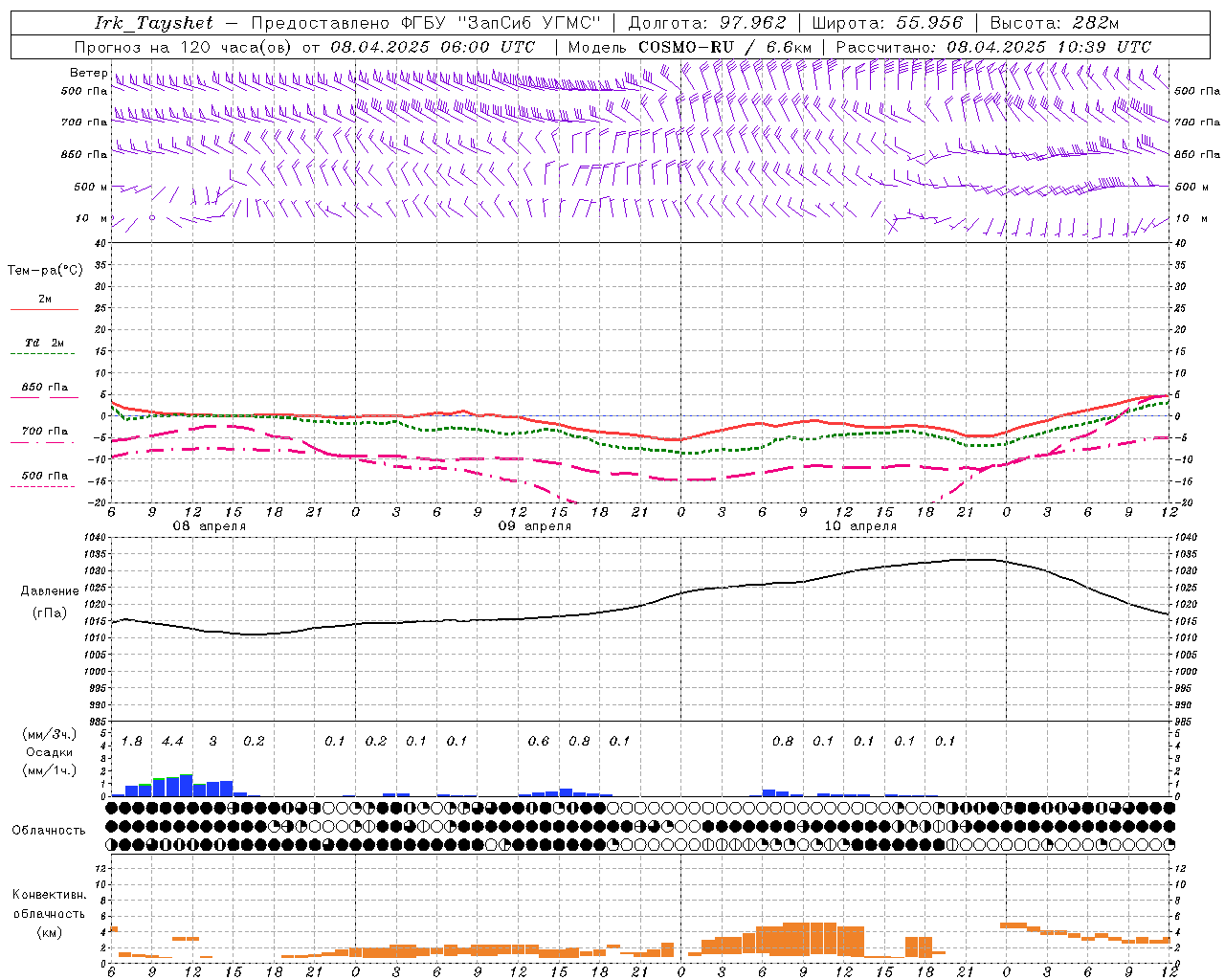Click the Ветер wind panel label

pyautogui.click(x=88, y=73)
